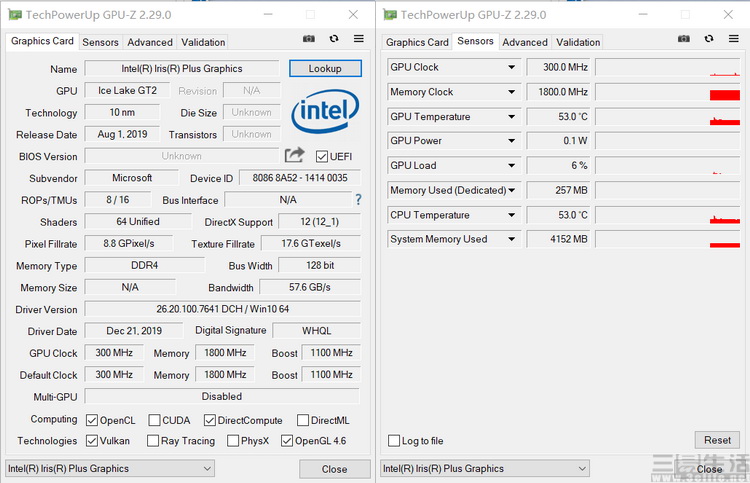
Task: Click the Reset button in Sensors window
Action: pyautogui.click(x=717, y=440)
